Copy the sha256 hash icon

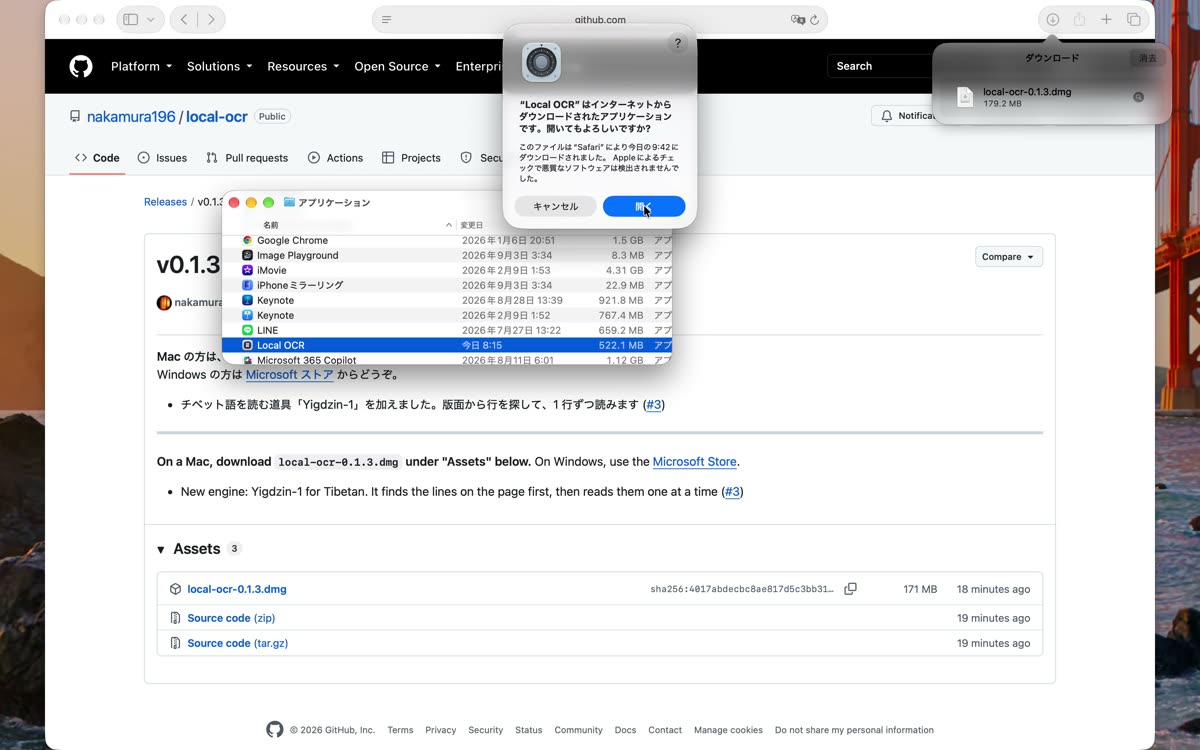[x=850, y=589]
